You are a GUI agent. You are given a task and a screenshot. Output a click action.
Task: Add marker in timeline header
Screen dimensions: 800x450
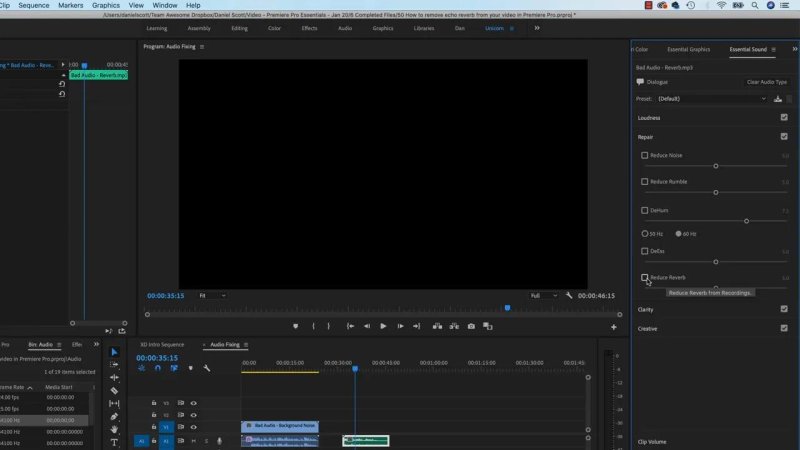pos(191,368)
